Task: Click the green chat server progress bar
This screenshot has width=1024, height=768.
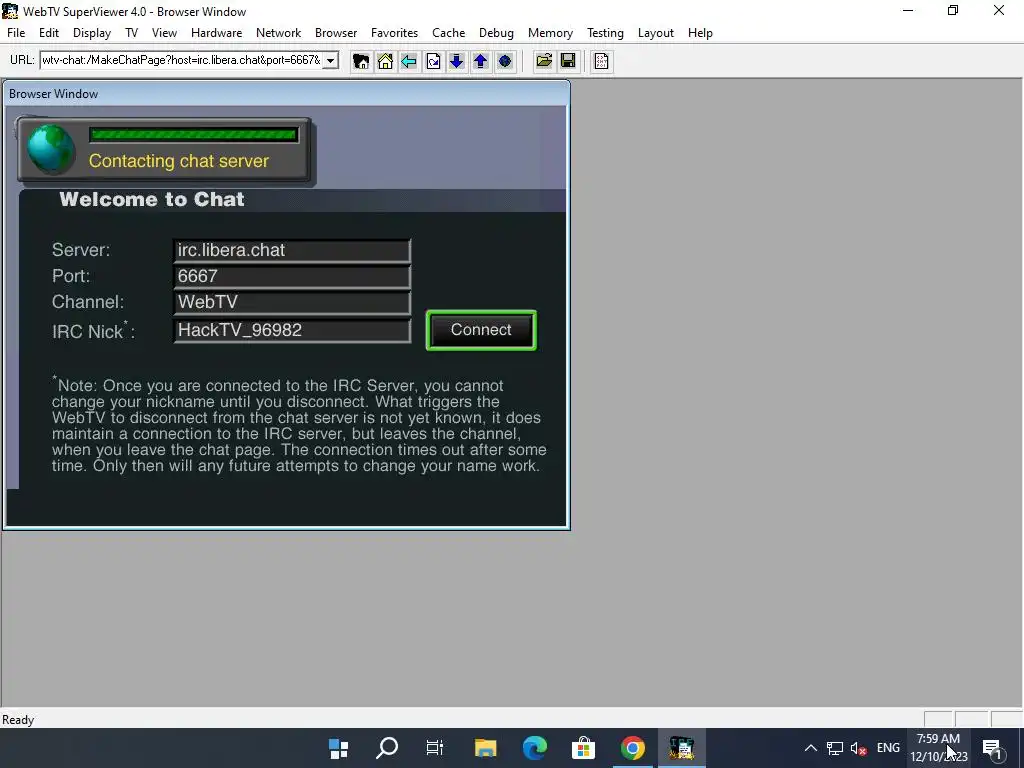Action: coord(194,135)
